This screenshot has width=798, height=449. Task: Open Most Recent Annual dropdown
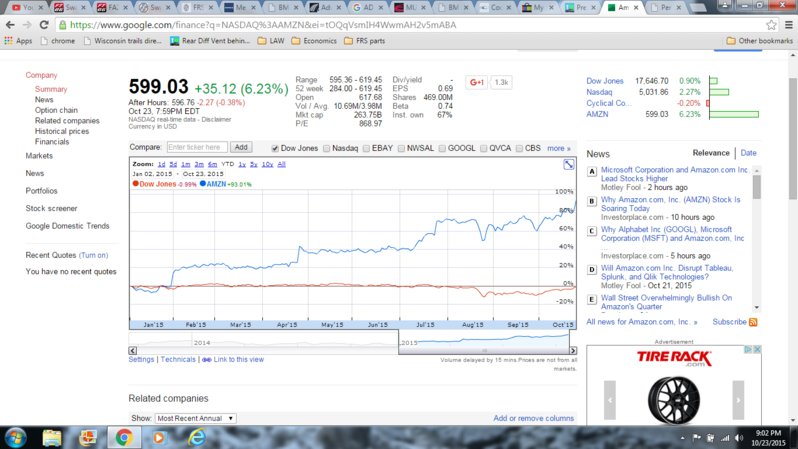tap(195, 418)
